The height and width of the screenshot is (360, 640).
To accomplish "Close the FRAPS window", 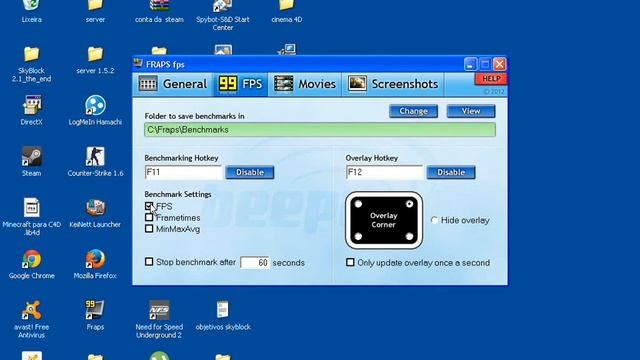I will click(500, 64).
